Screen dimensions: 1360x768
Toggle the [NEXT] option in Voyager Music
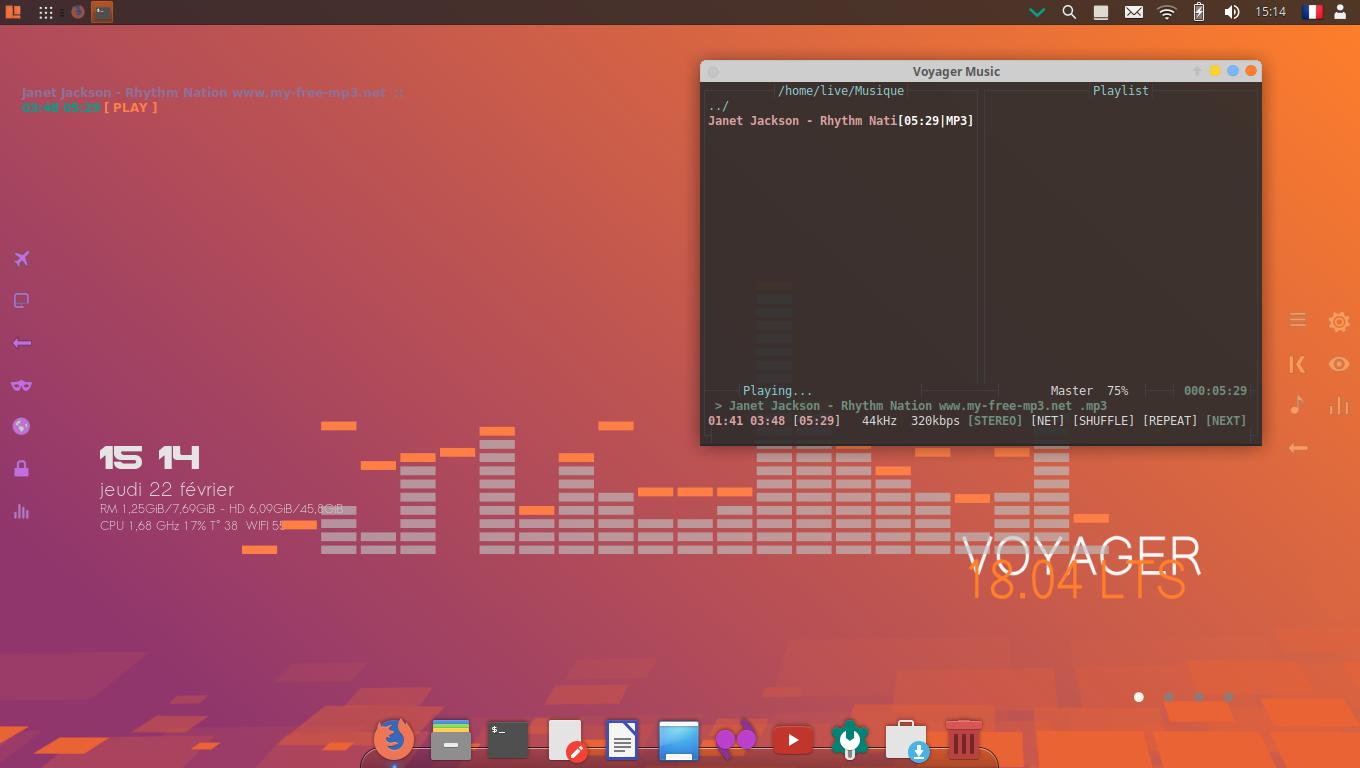pyautogui.click(x=1226, y=421)
